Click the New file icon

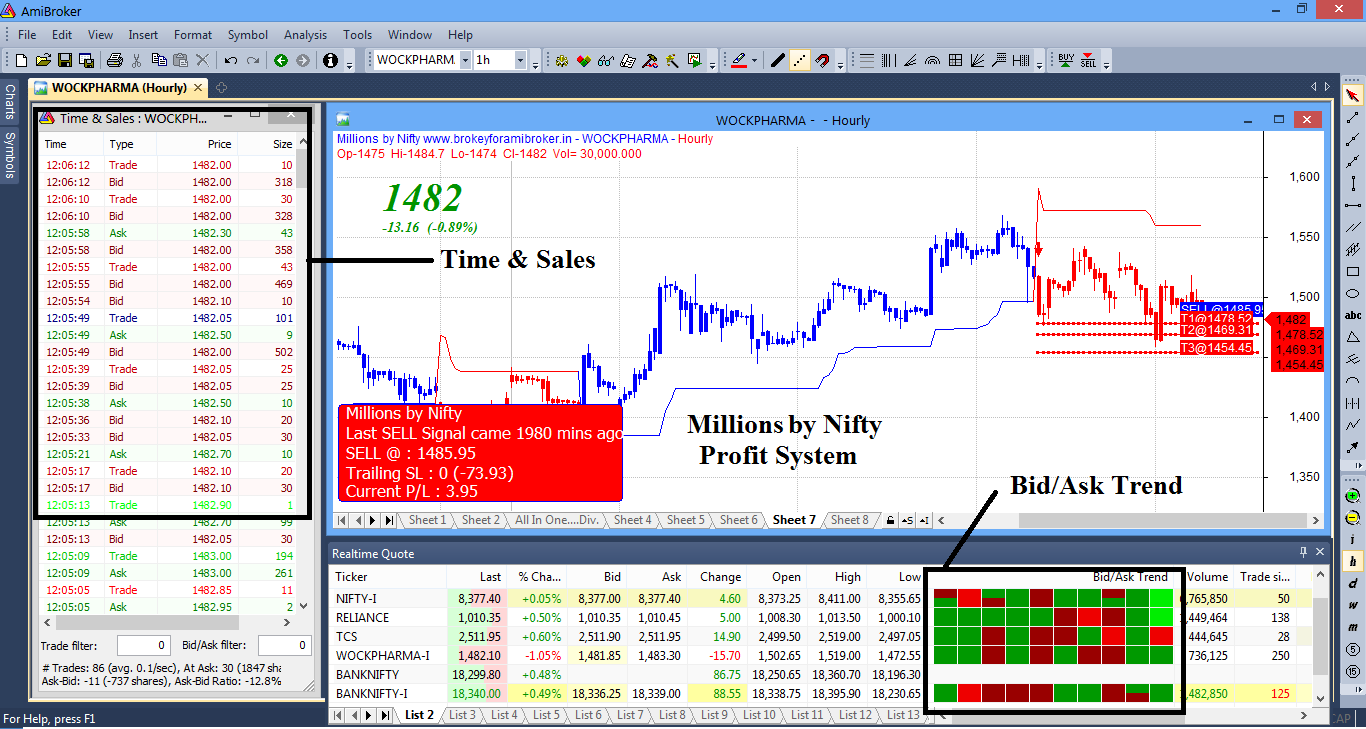pyautogui.click(x=20, y=60)
